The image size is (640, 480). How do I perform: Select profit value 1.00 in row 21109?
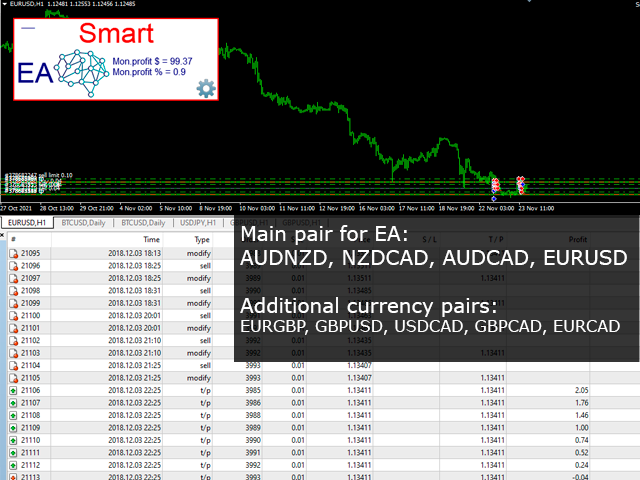click(x=581, y=428)
